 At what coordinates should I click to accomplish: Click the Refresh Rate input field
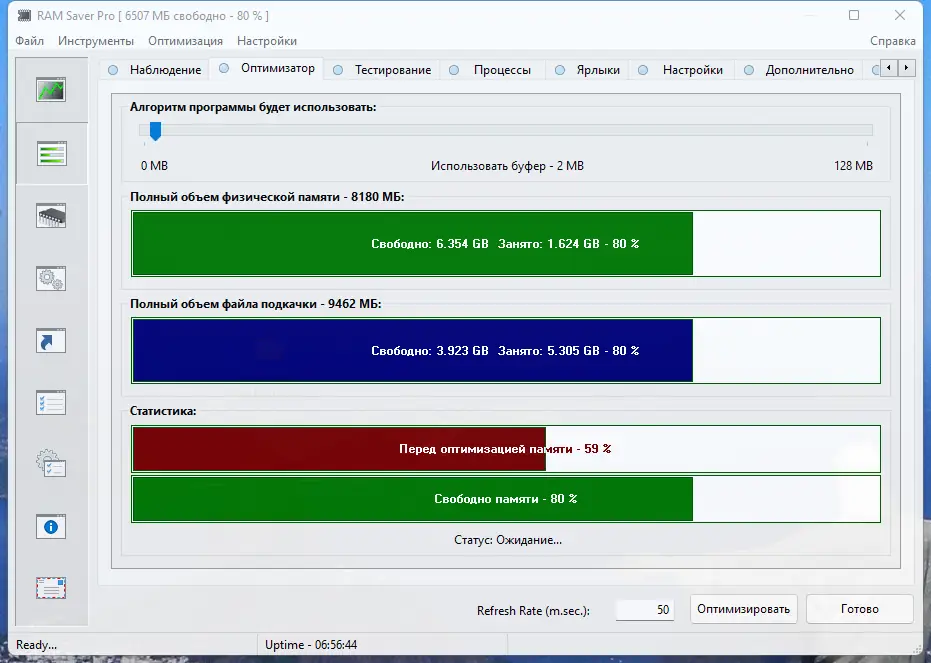pos(645,610)
